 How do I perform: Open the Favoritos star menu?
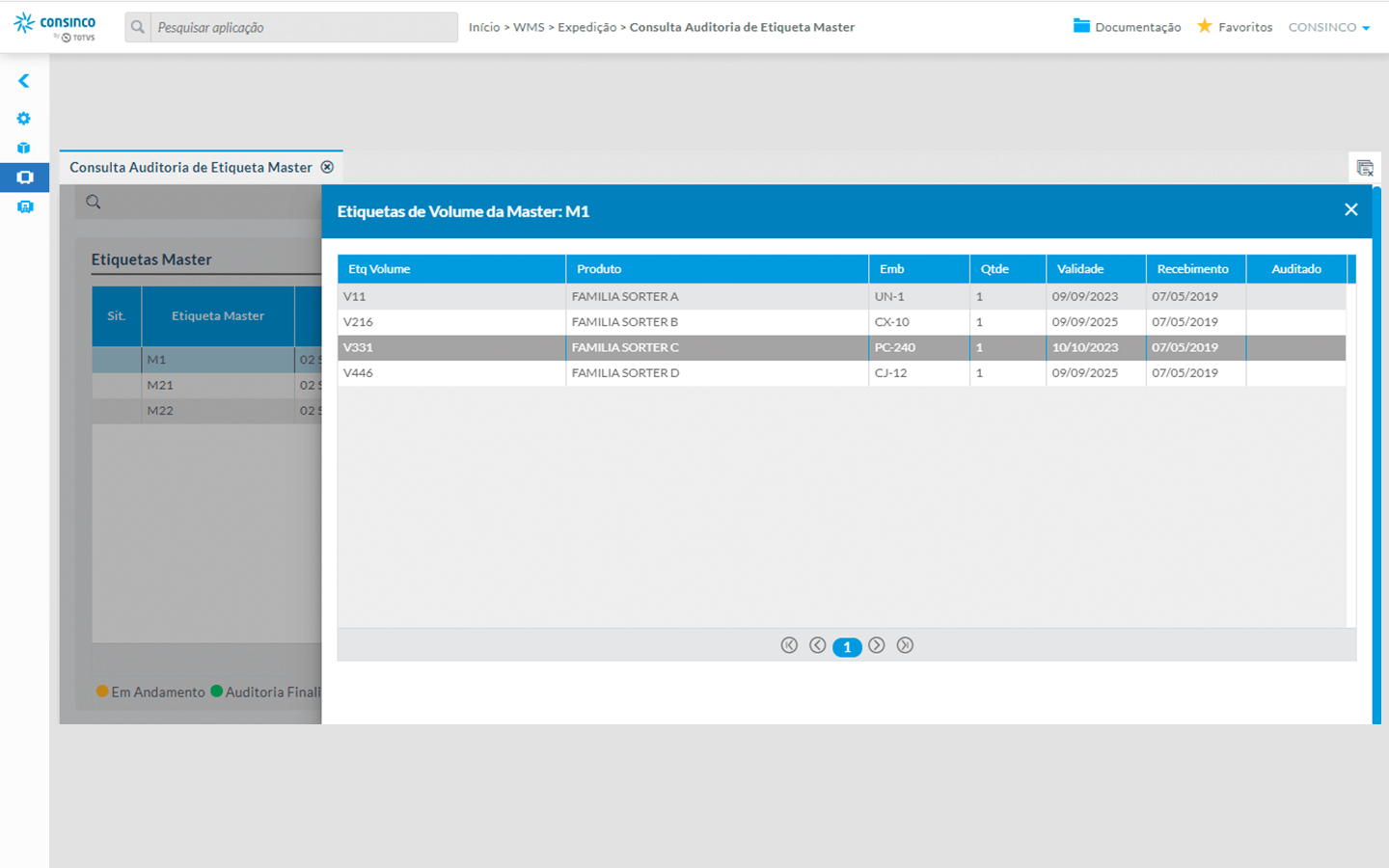tap(1235, 27)
